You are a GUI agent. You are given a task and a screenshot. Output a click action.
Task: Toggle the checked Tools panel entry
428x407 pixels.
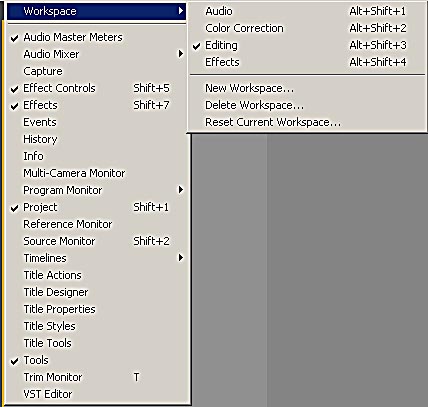pos(97,360)
